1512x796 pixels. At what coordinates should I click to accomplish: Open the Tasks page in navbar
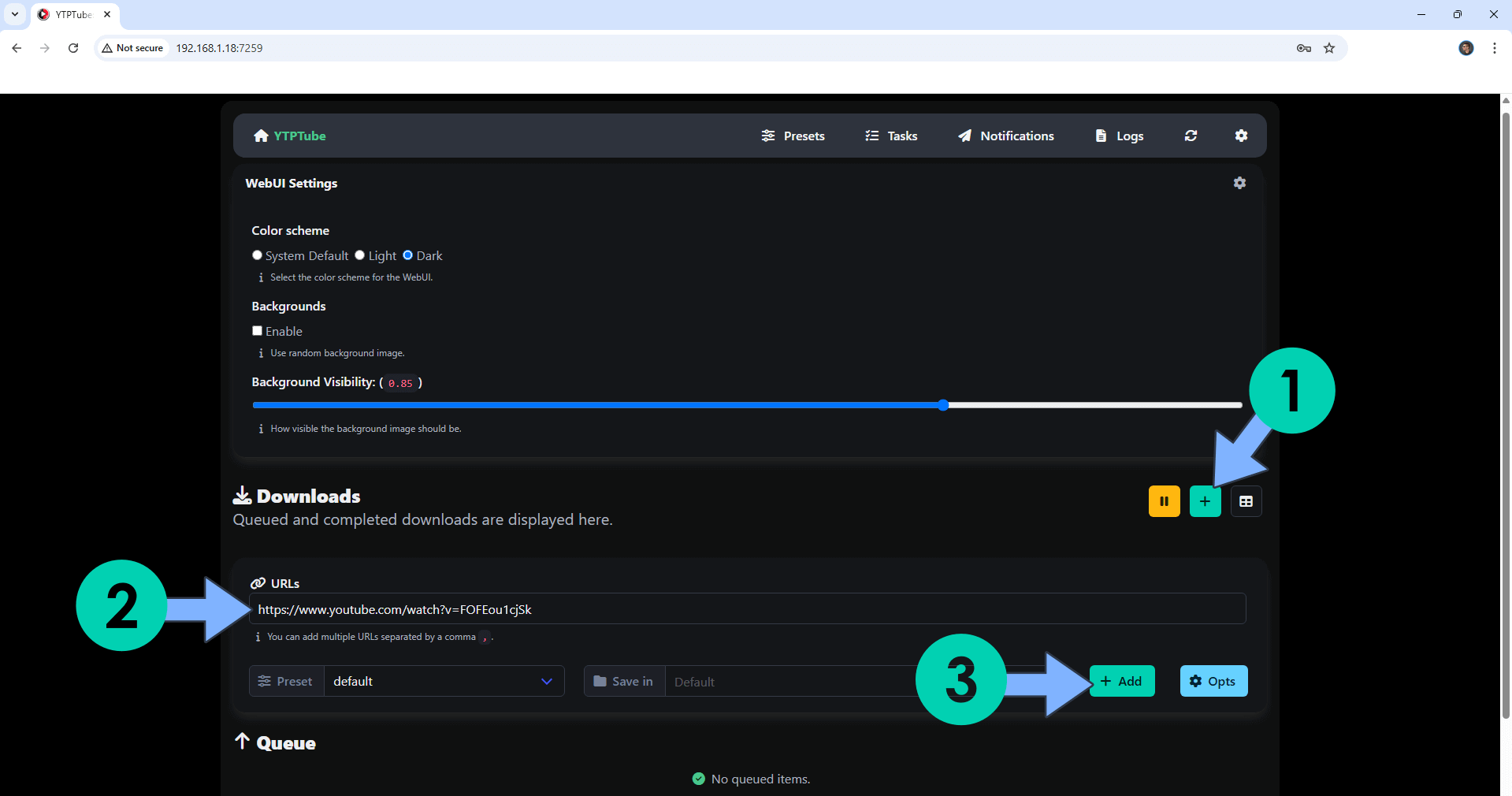(x=891, y=136)
